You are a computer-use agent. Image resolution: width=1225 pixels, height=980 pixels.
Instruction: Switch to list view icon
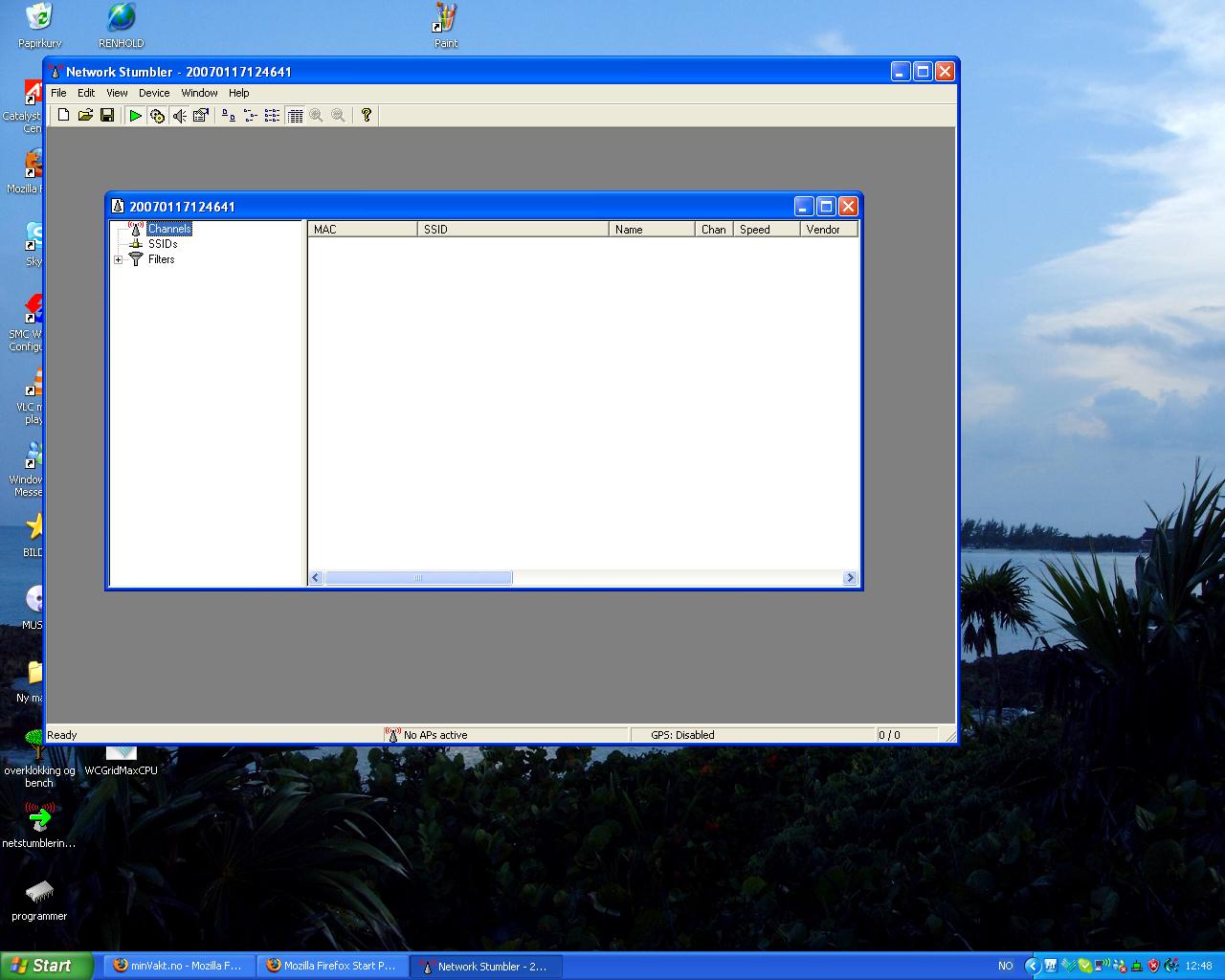pos(273,115)
